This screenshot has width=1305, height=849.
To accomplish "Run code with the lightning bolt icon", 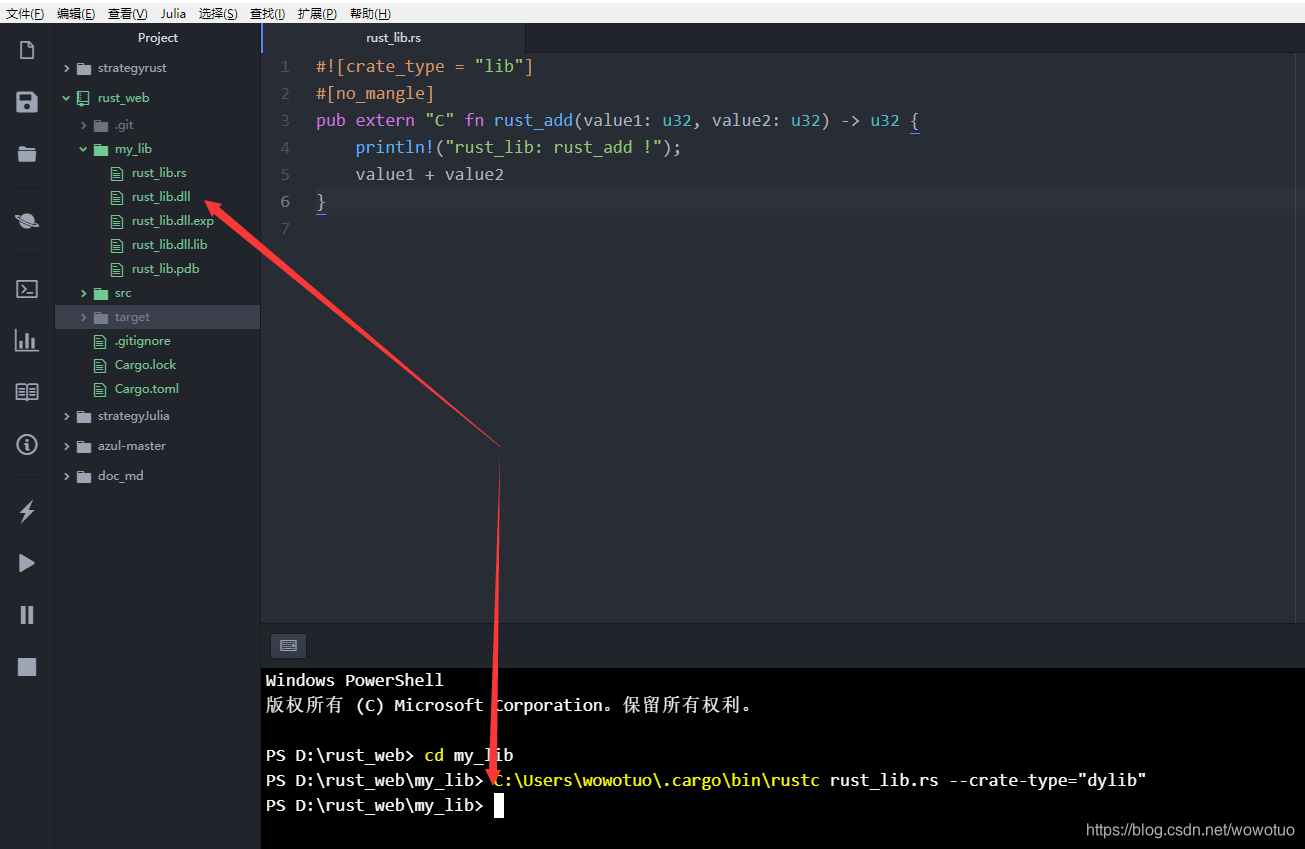I will (x=25, y=511).
